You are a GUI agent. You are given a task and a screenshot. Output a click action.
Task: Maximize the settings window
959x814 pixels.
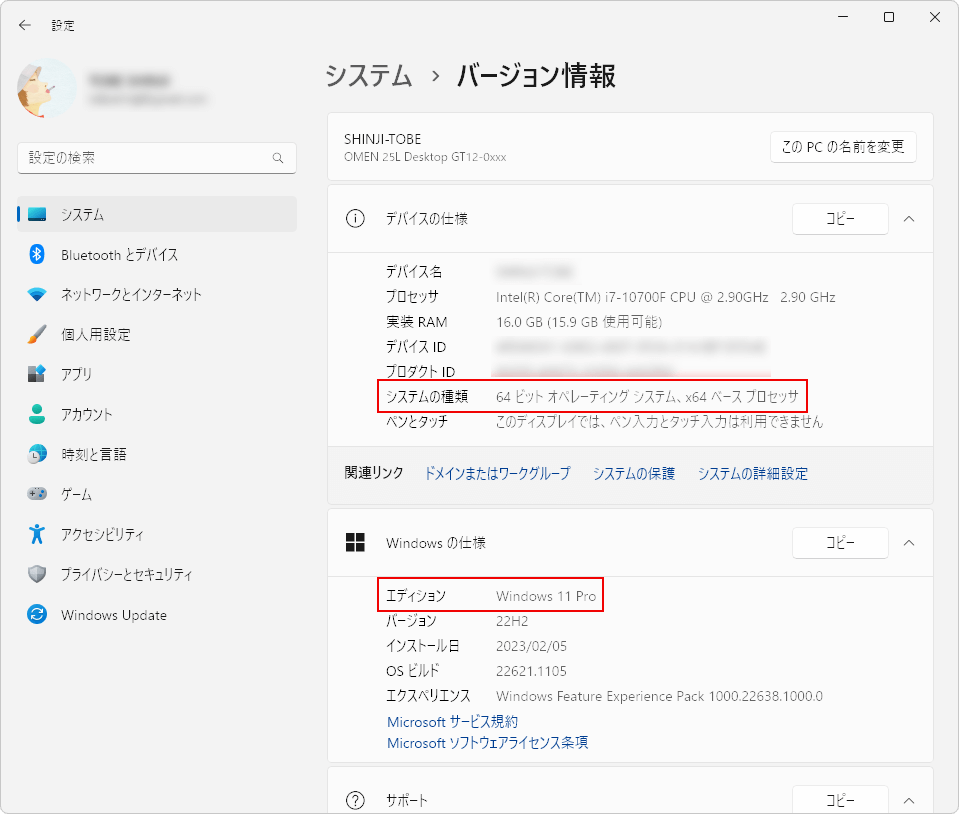[889, 17]
